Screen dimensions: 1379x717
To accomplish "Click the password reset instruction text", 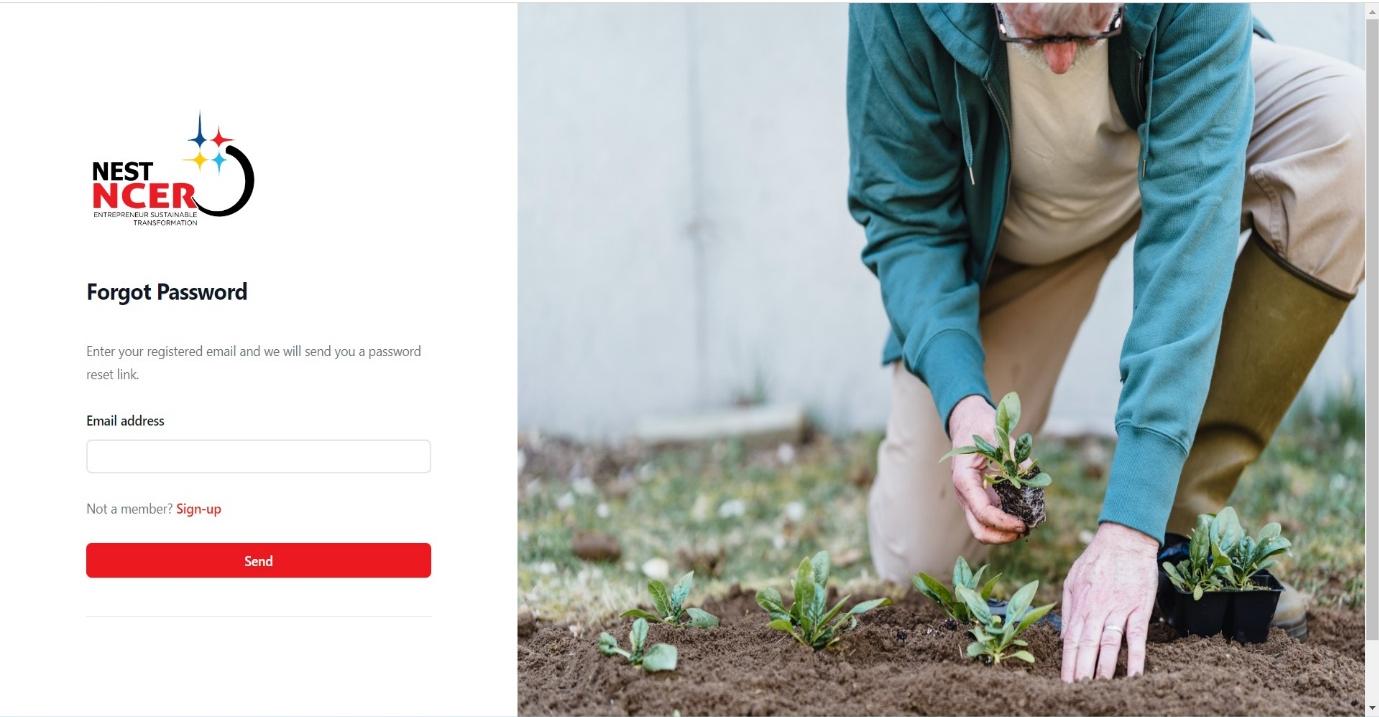I will click(254, 363).
